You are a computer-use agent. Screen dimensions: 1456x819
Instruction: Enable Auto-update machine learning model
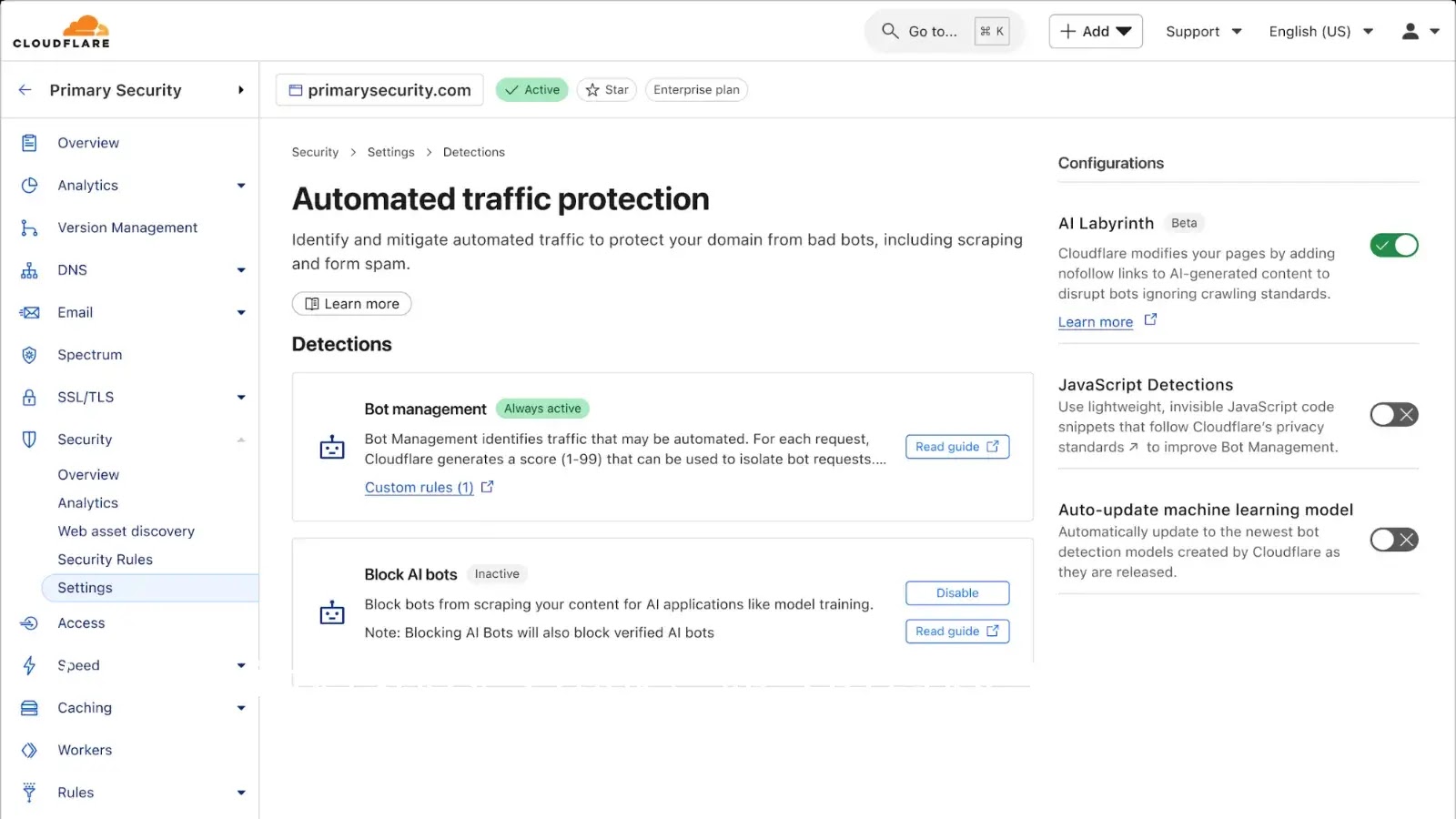click(1393, 540)
